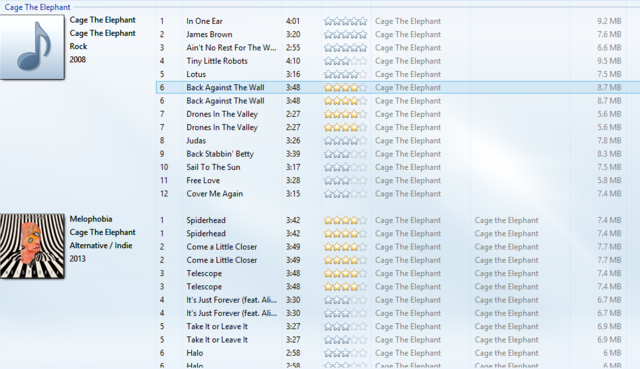Select the track Free Love

coord(203,180)
